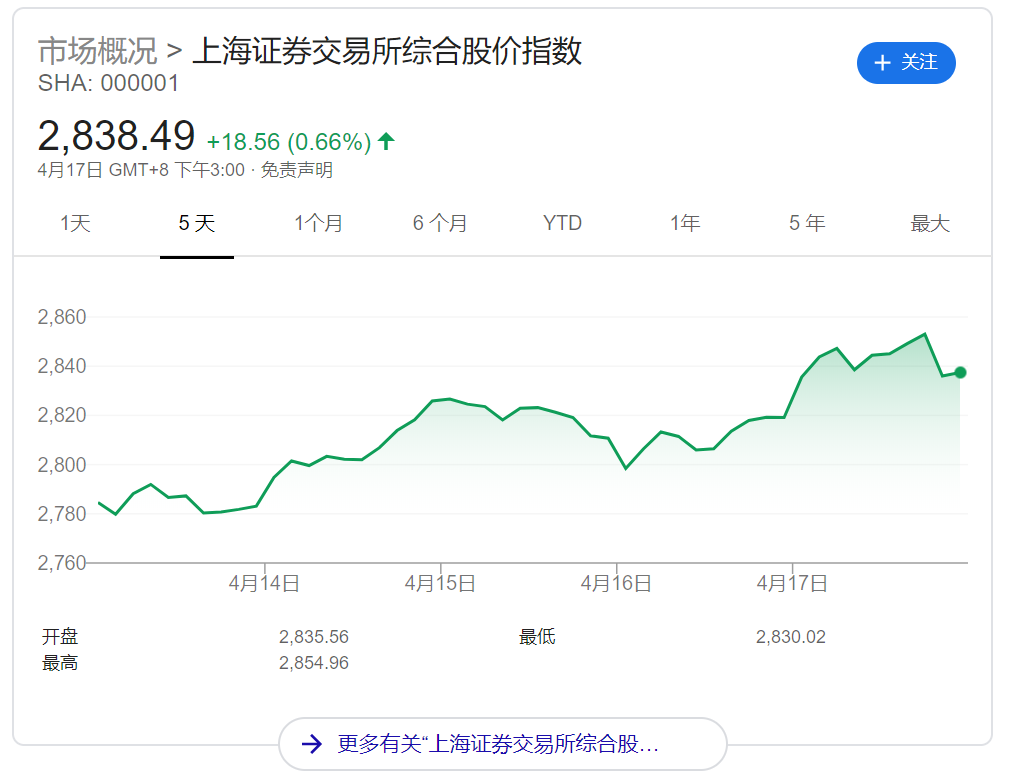Select the 最大 time range tab
The height and width of the screenshot is (773, 1016).
[929, 223]
